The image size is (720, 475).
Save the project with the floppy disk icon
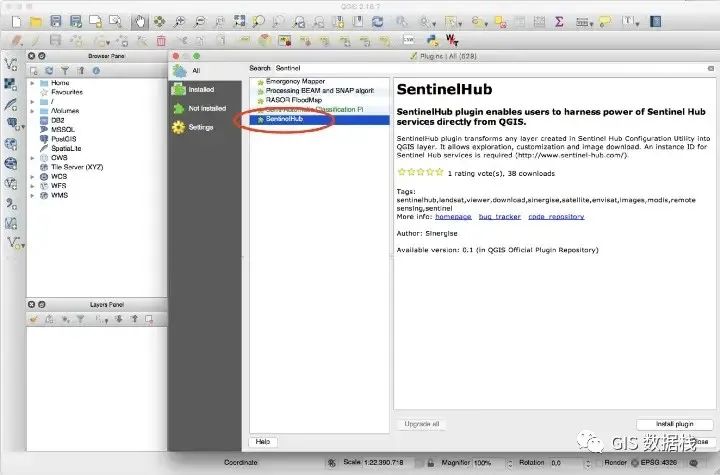tap(56, 22)
